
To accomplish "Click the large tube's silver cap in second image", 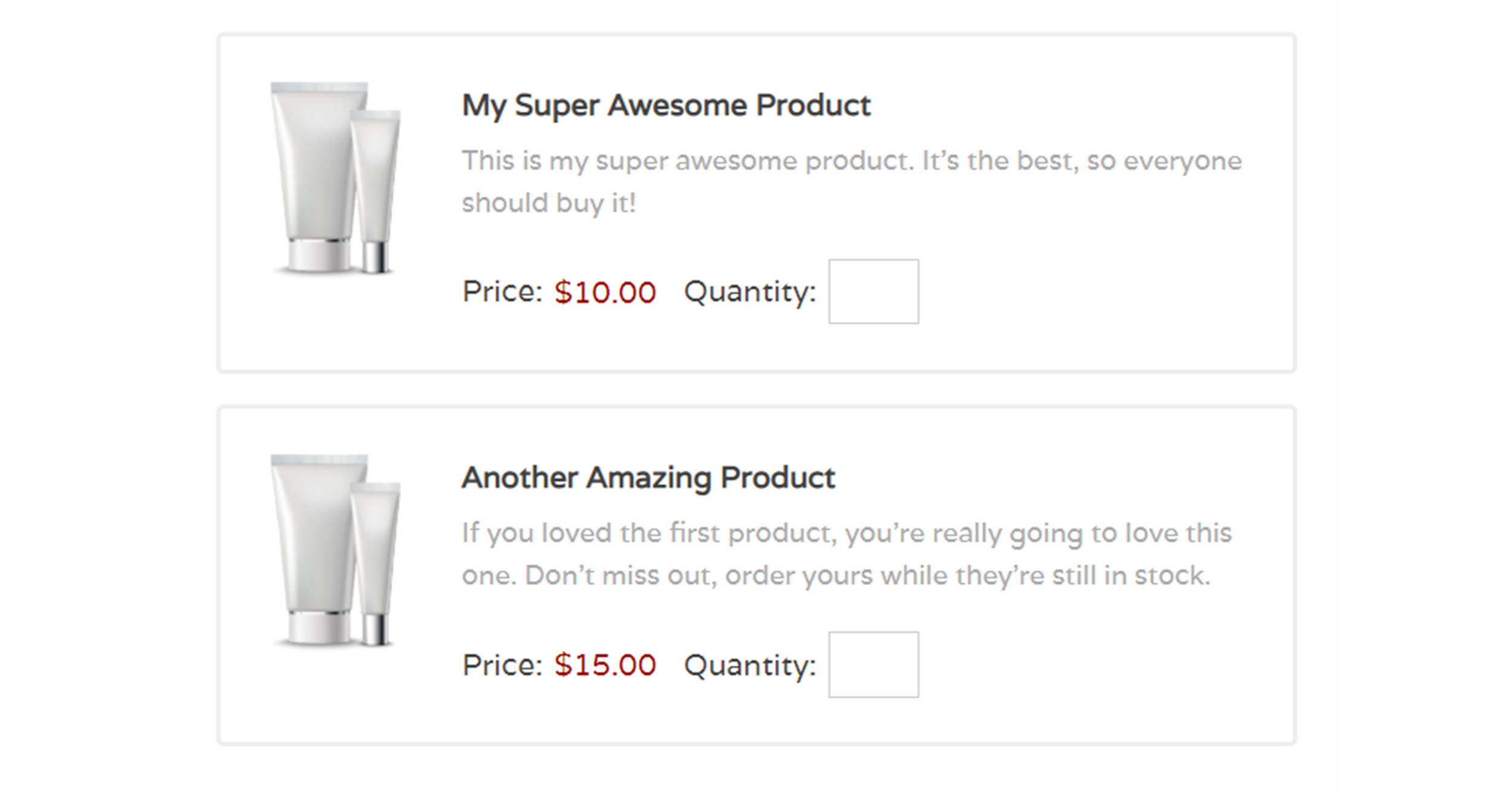I will click(319, 628).
